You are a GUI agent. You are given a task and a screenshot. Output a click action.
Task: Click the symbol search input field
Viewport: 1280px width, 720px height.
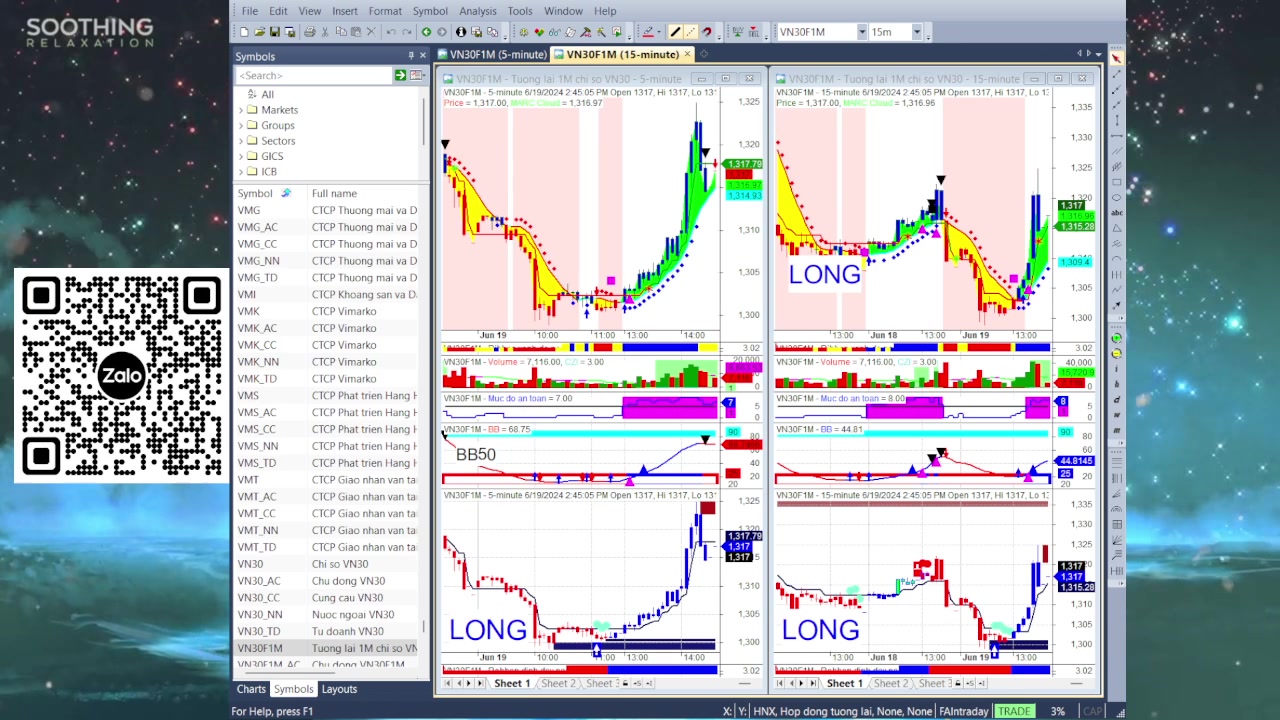(313, 76)
